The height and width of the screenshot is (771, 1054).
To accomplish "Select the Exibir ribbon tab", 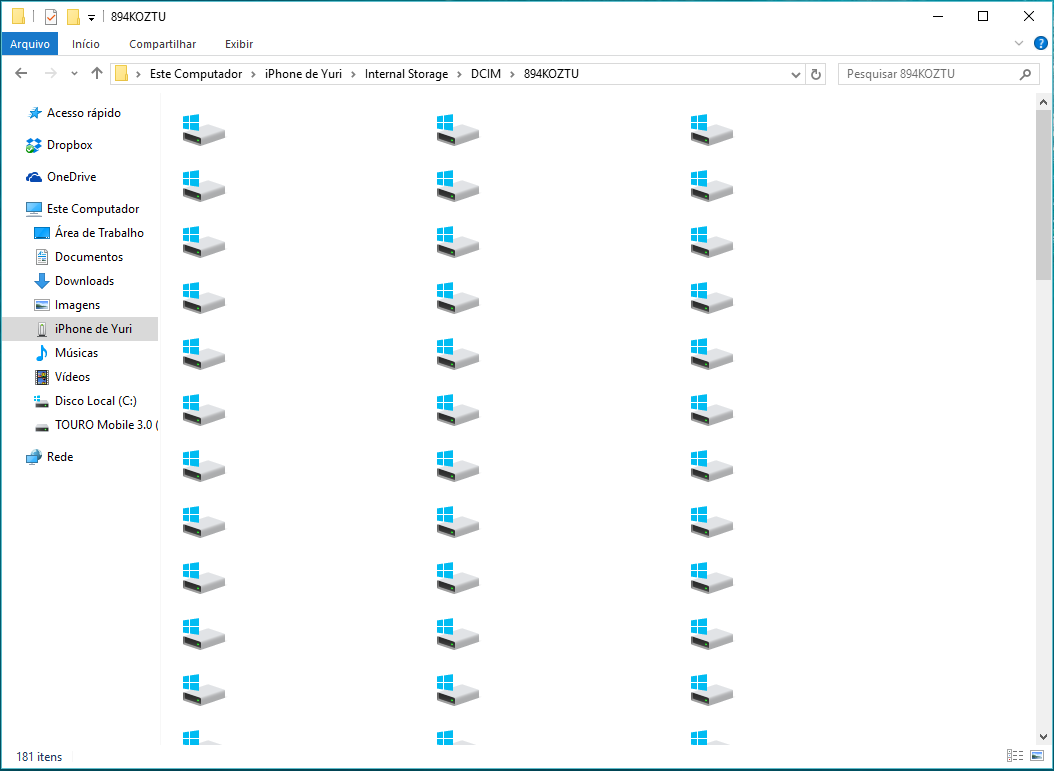I will point(239,44).
